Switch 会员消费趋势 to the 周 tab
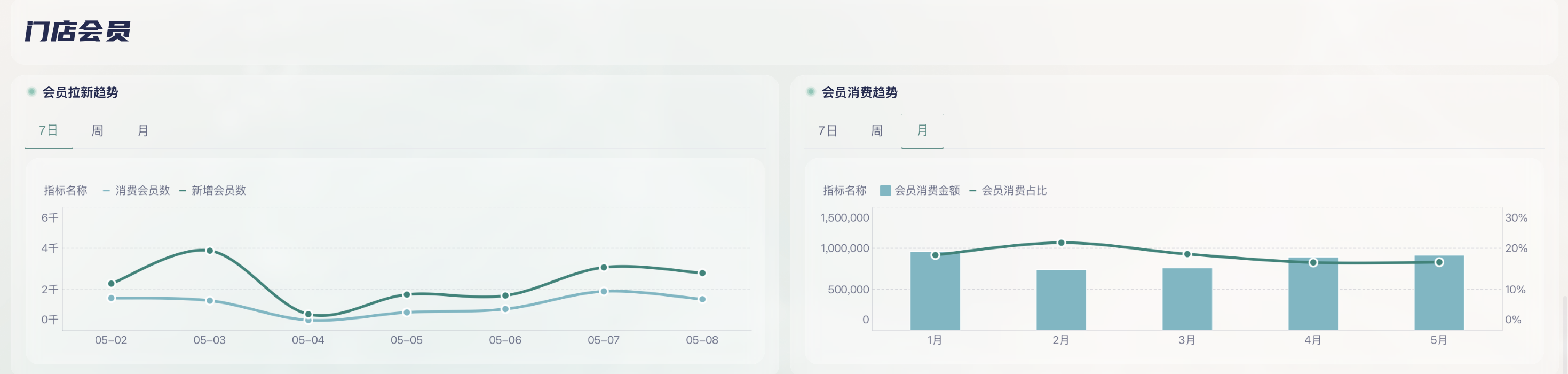The width and height of the screenshot is (1568, 374). (876, 130)
